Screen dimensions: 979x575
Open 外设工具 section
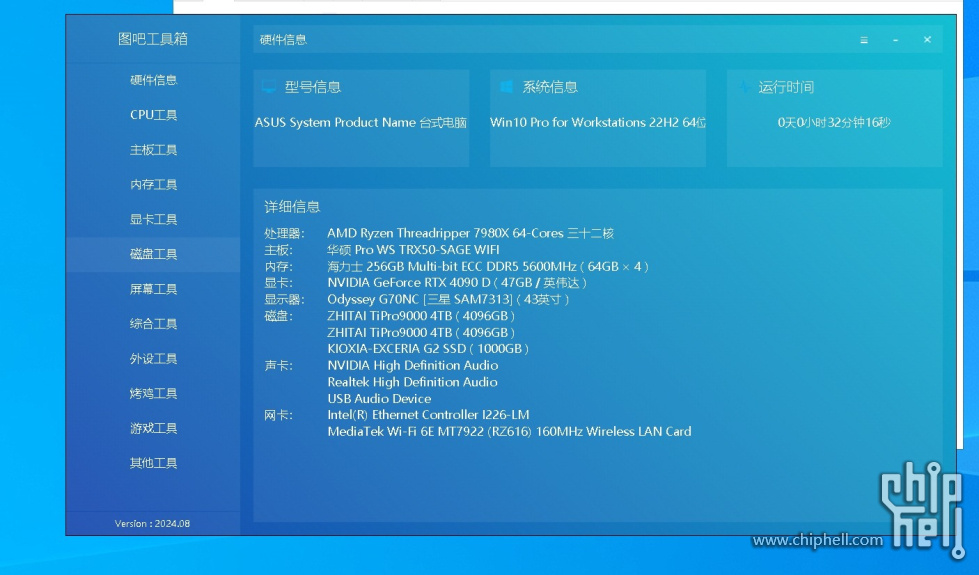pyautogui.click(x=154, y=358)
